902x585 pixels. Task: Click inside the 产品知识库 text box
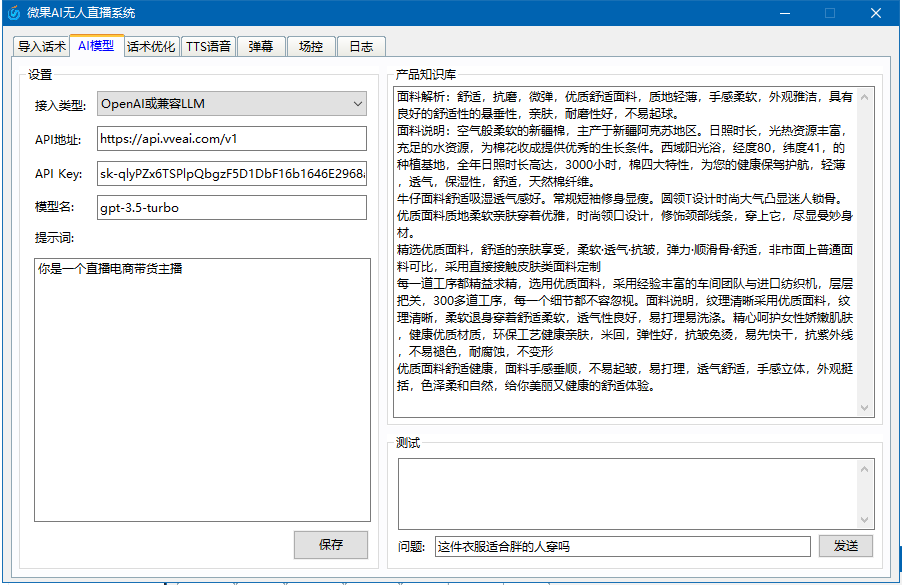click(625, 250)
